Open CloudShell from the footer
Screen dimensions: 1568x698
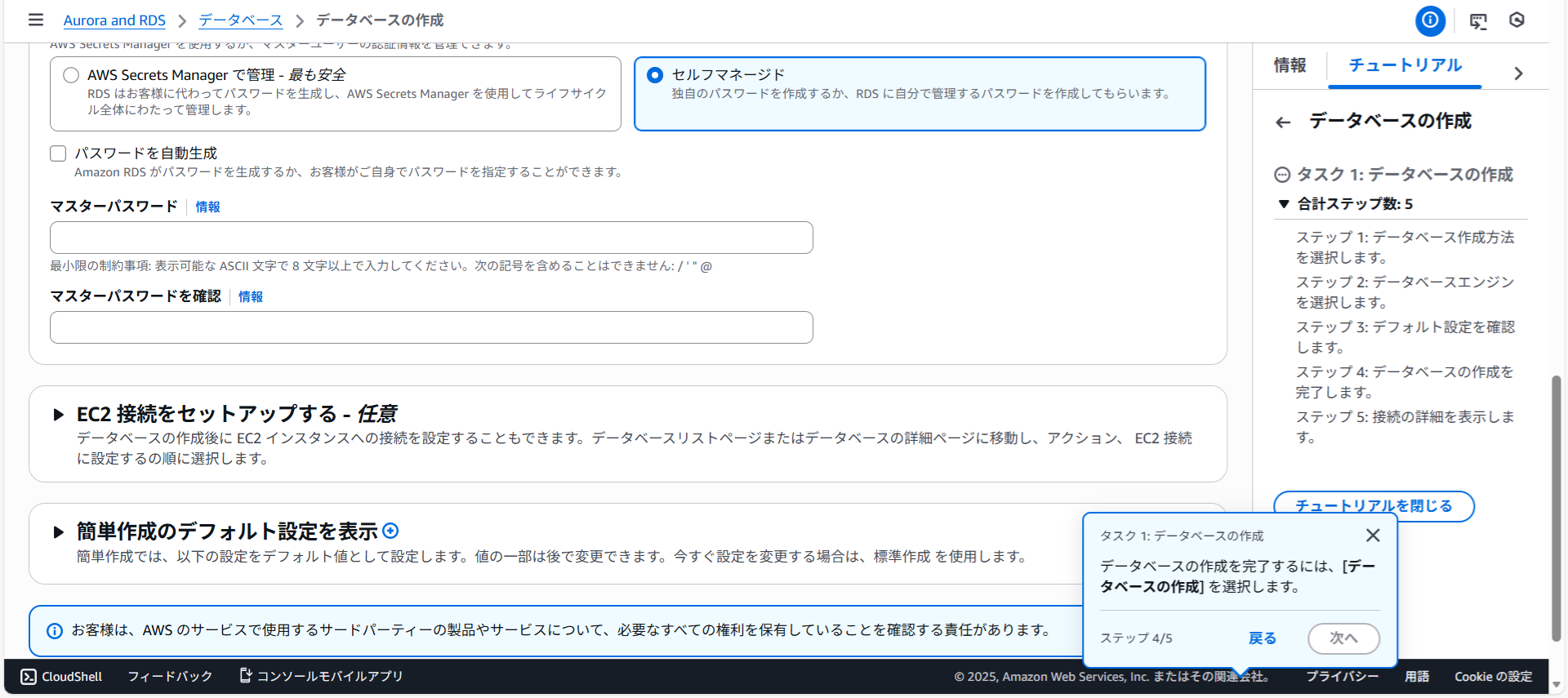(x=62, y=677)
